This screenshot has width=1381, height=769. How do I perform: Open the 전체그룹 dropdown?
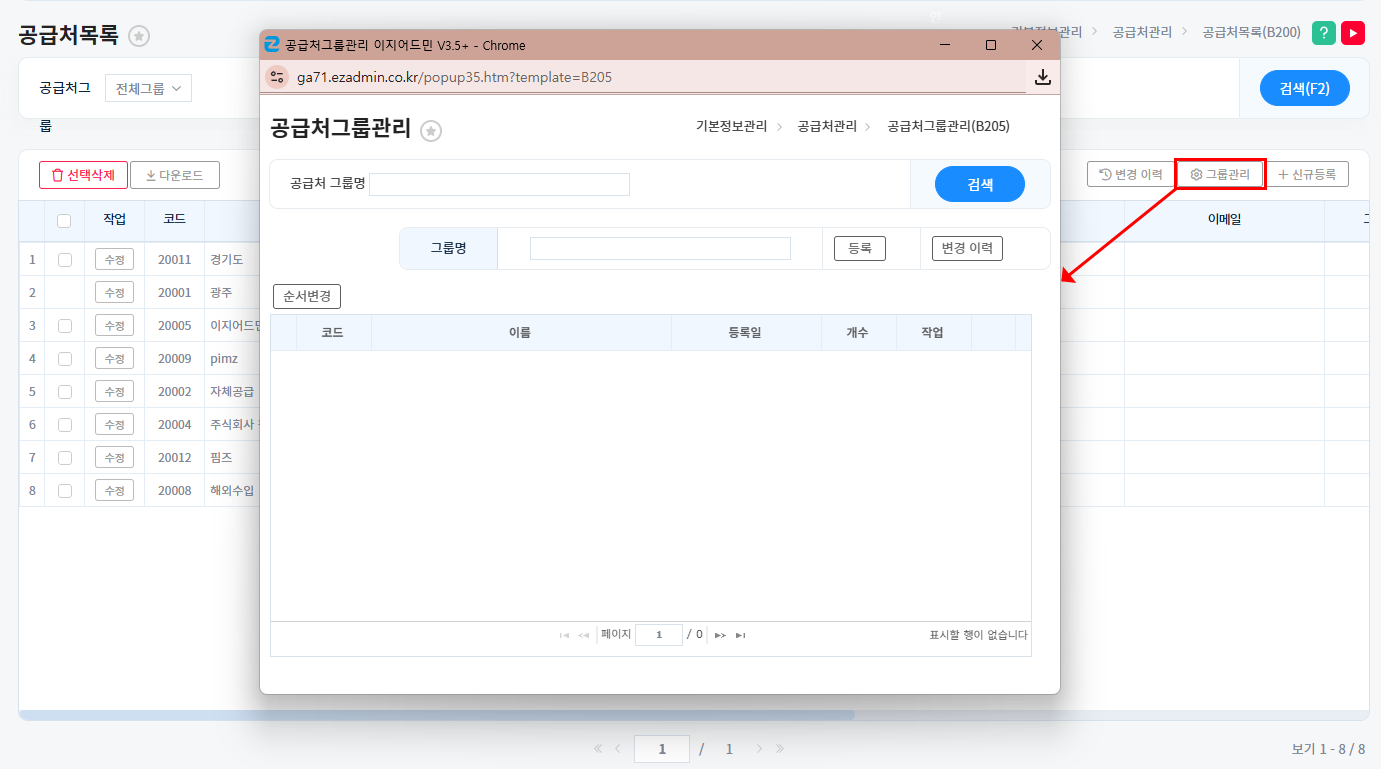(148, 88)
